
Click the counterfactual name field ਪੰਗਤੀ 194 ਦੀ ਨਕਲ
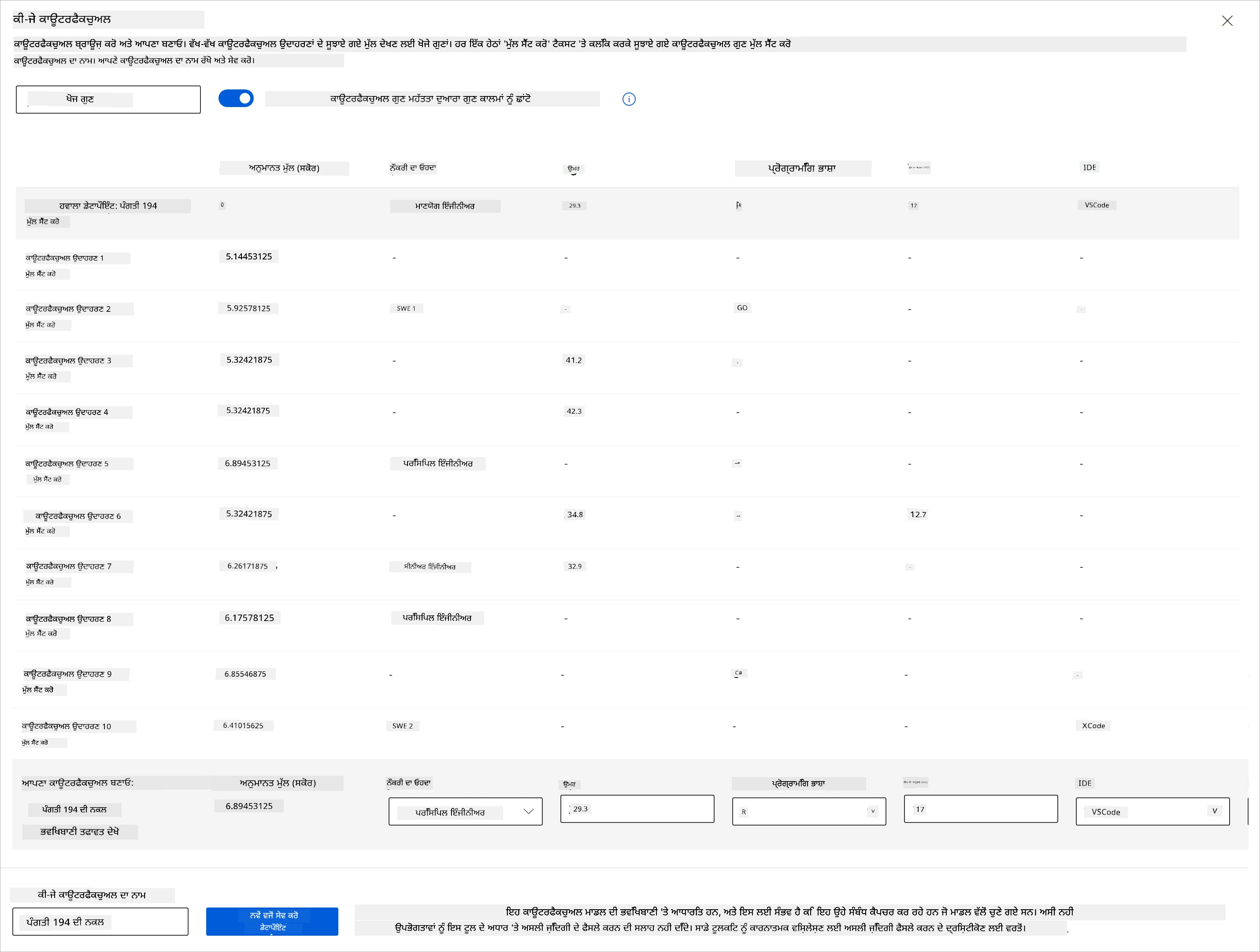click(x=100, y=922)
